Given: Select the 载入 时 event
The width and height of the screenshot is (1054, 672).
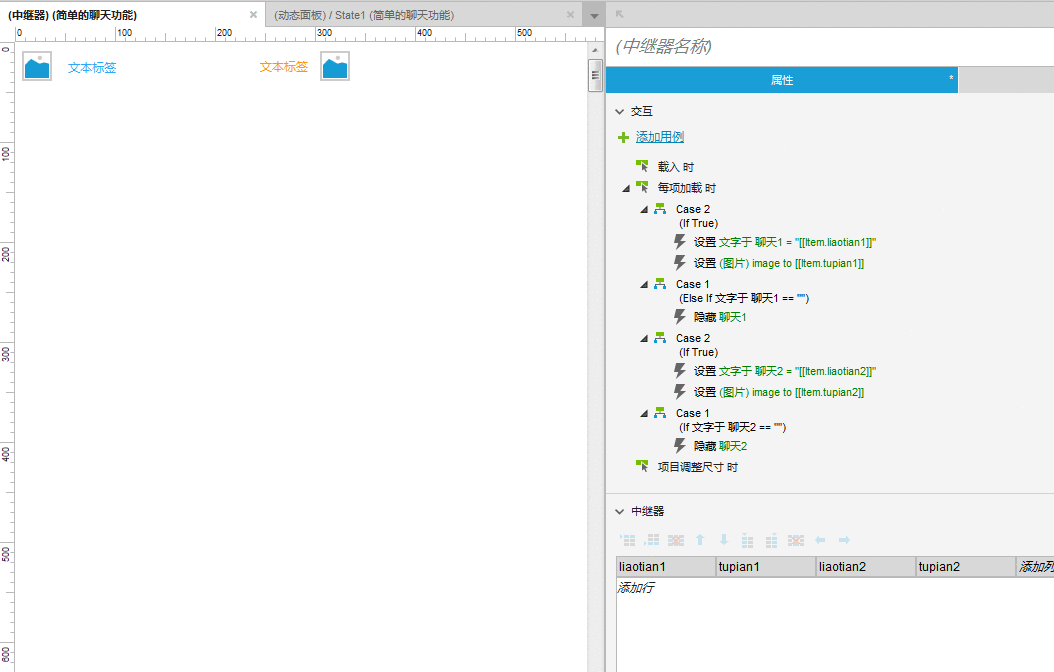Looking at the screenshot, I should pyautogui.click(x=676, y=167).
